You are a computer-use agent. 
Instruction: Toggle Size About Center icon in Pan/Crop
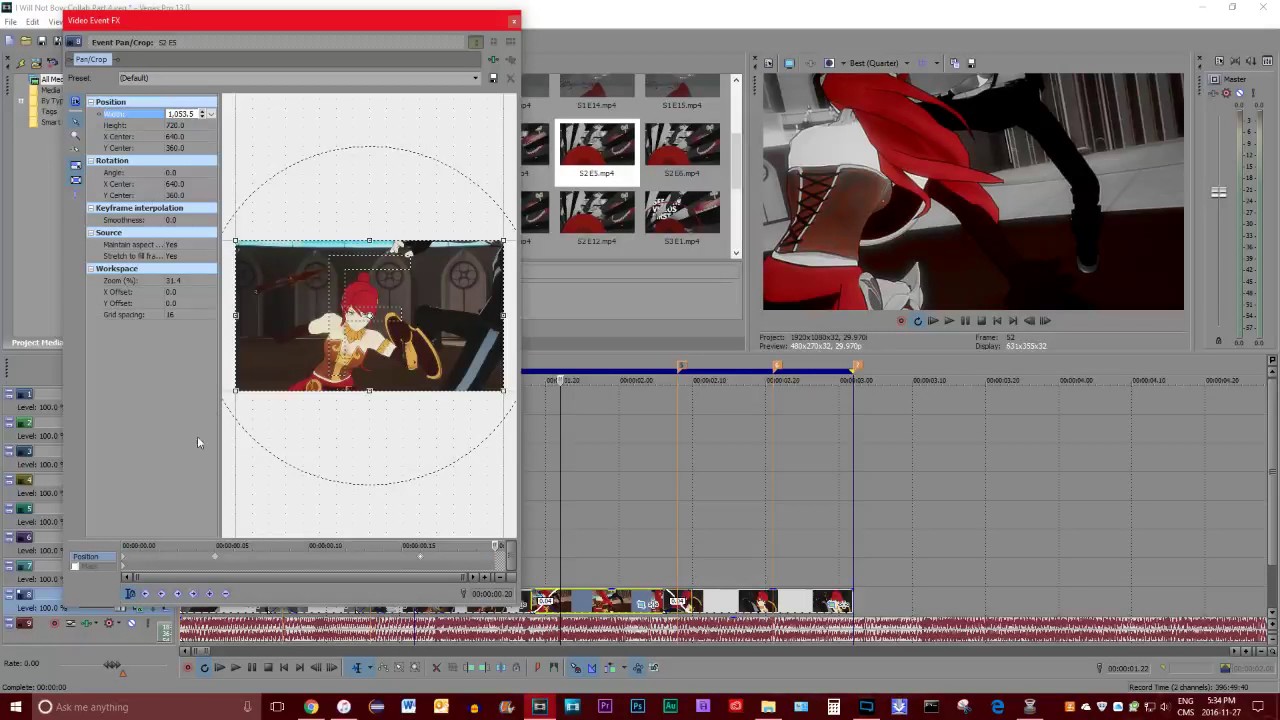[x=75, y=180]
